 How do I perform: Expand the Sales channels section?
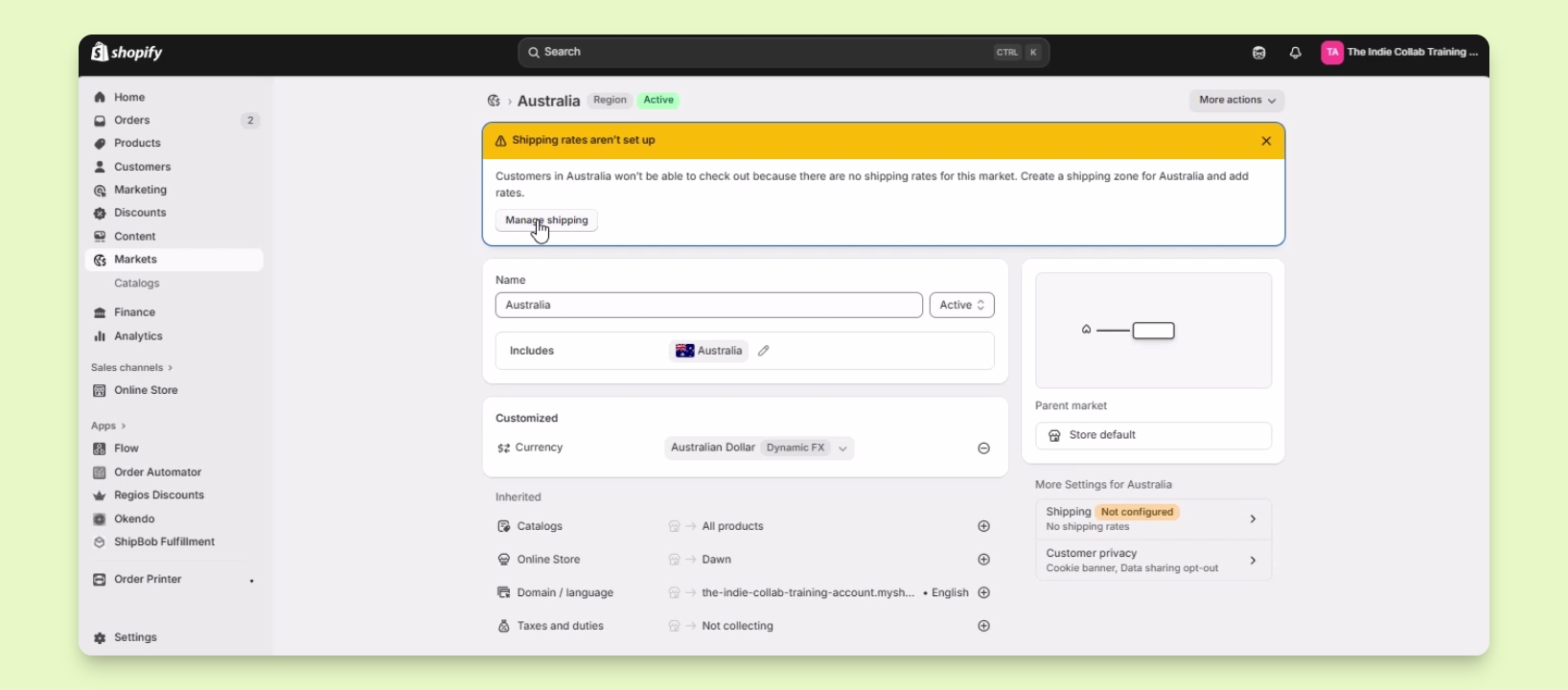coord(132,368)
